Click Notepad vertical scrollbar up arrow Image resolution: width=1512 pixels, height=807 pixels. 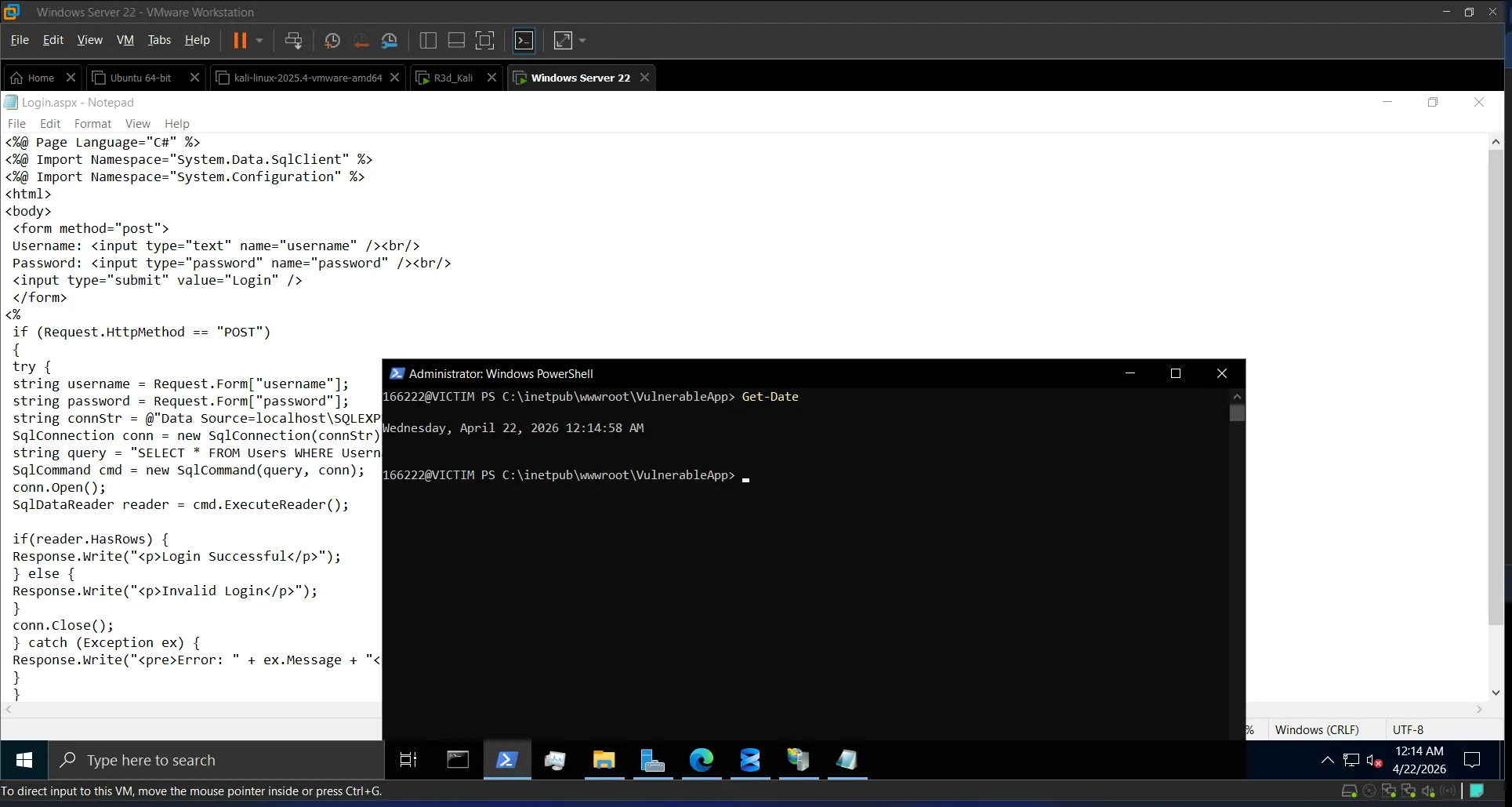(x=1496, y=142)
